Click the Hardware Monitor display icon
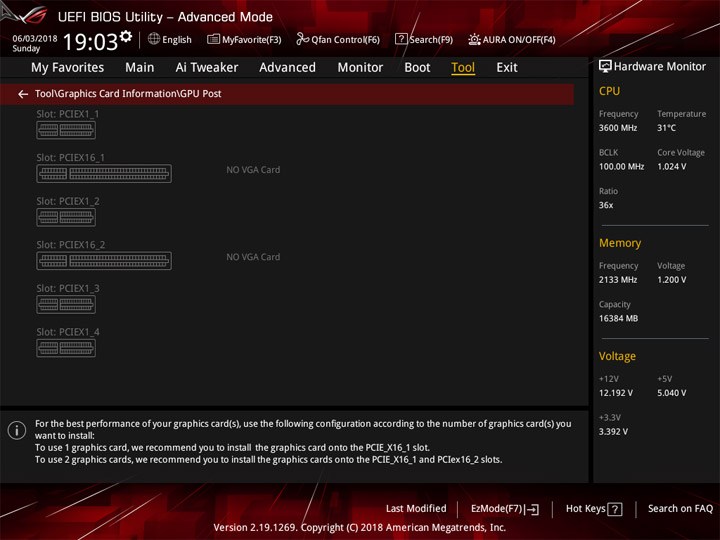The height and width of the screenshot is (540, 720). click(x=605, y=67)
